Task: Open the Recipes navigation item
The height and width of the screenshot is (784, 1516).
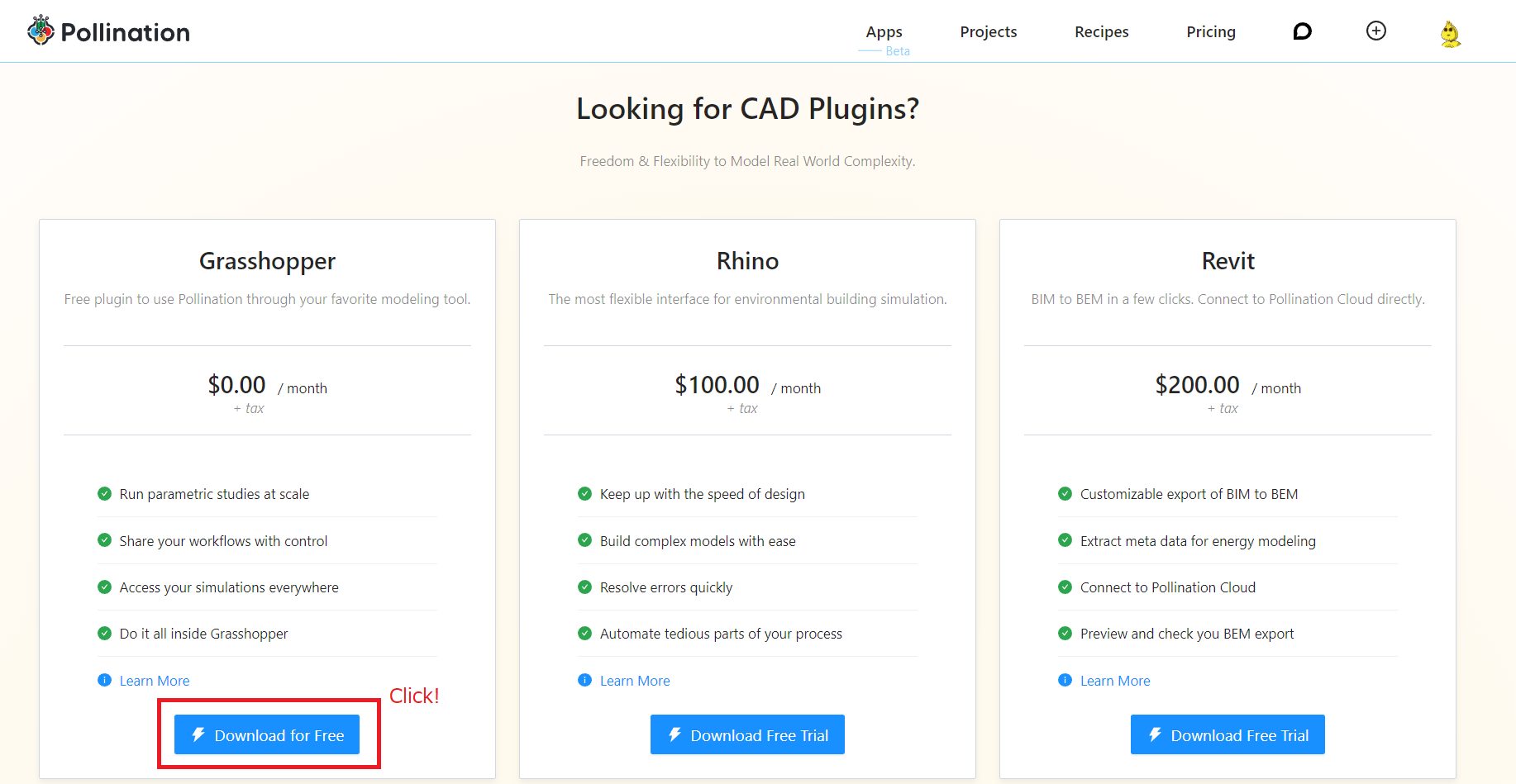Action: click(x=1101, y=32)
